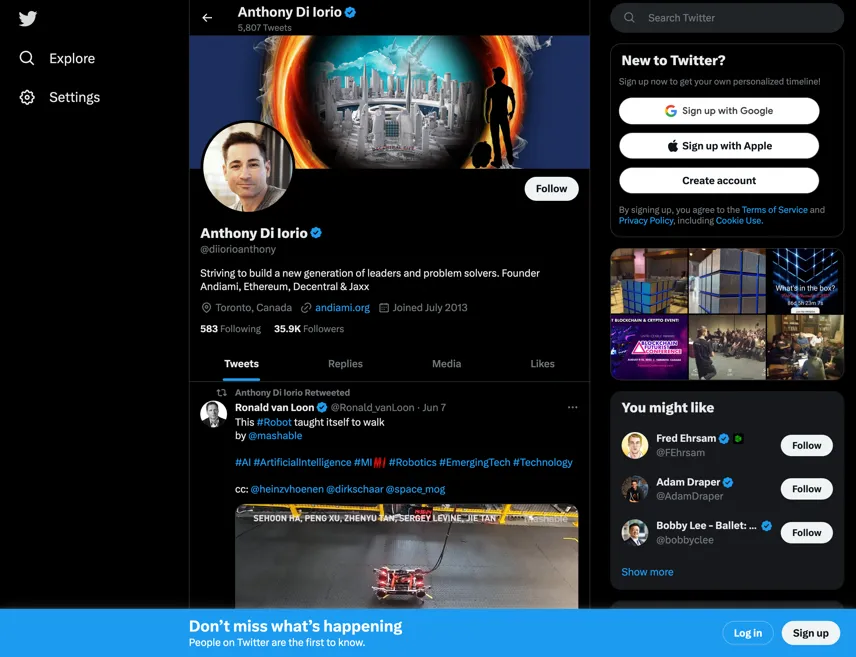Select the Tweets tab
The height and width of the screenshot is (657, 856).
[241, 364]
